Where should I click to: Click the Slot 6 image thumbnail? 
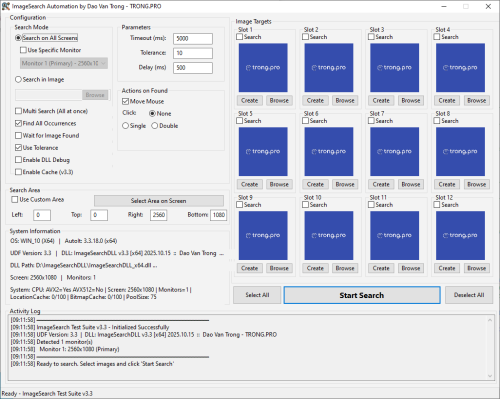(329, 152)
